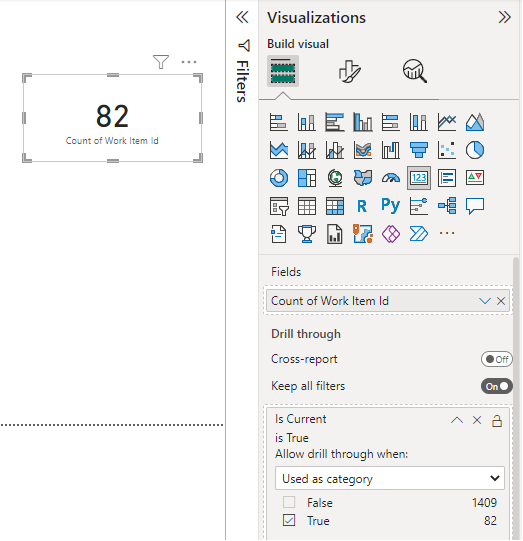Select the 100% stacked bar chart visual
The height and width of the screenshot is (541, 523).
(x=391, y=122)
